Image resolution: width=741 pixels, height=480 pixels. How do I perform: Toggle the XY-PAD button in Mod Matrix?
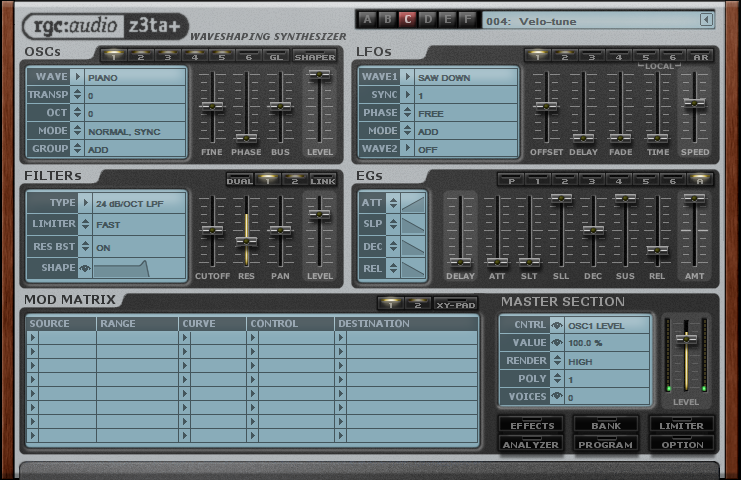pos(456,304)
